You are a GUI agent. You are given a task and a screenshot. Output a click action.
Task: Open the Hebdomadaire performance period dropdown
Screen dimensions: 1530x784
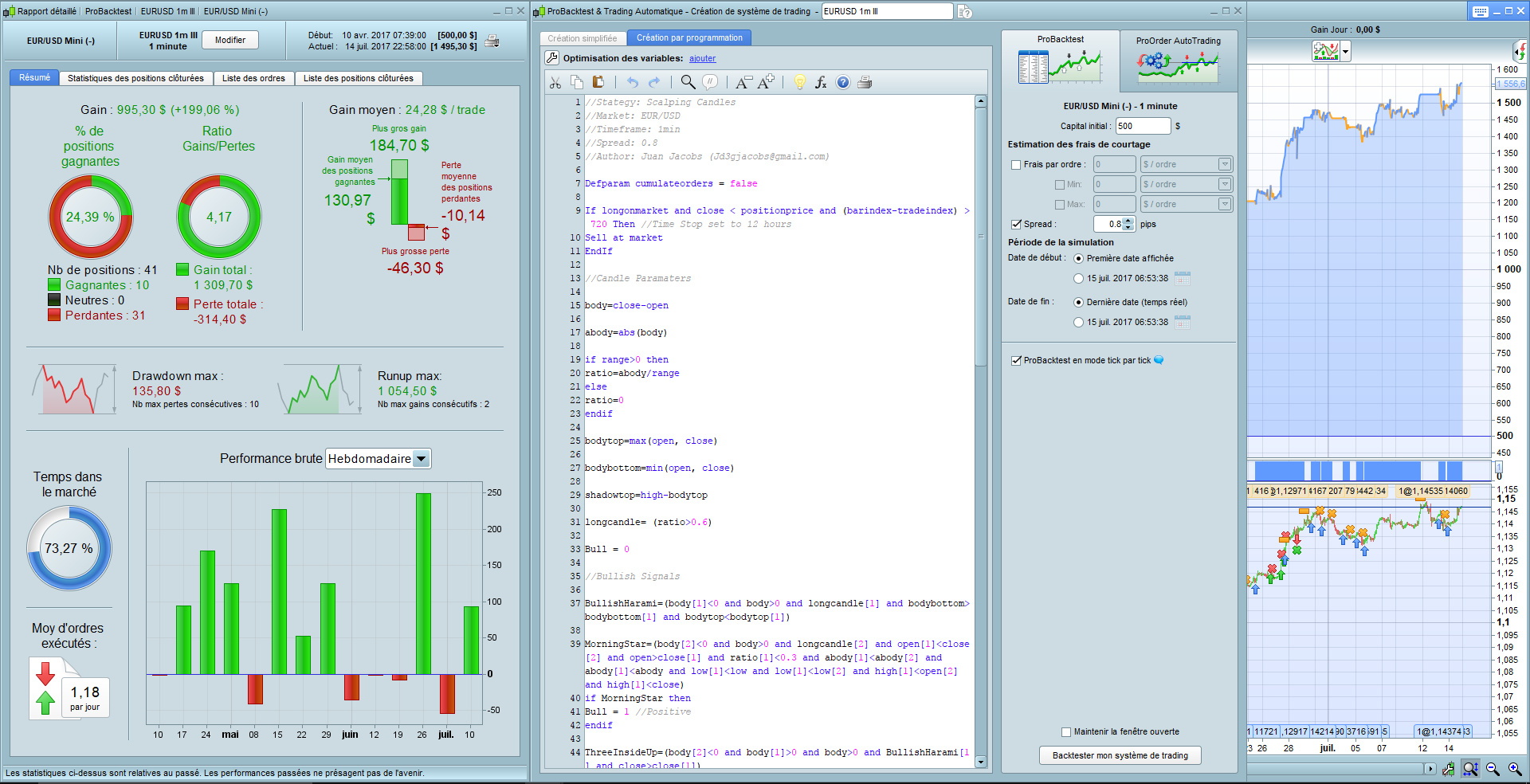pyautogui.click(x=422, y=459)
